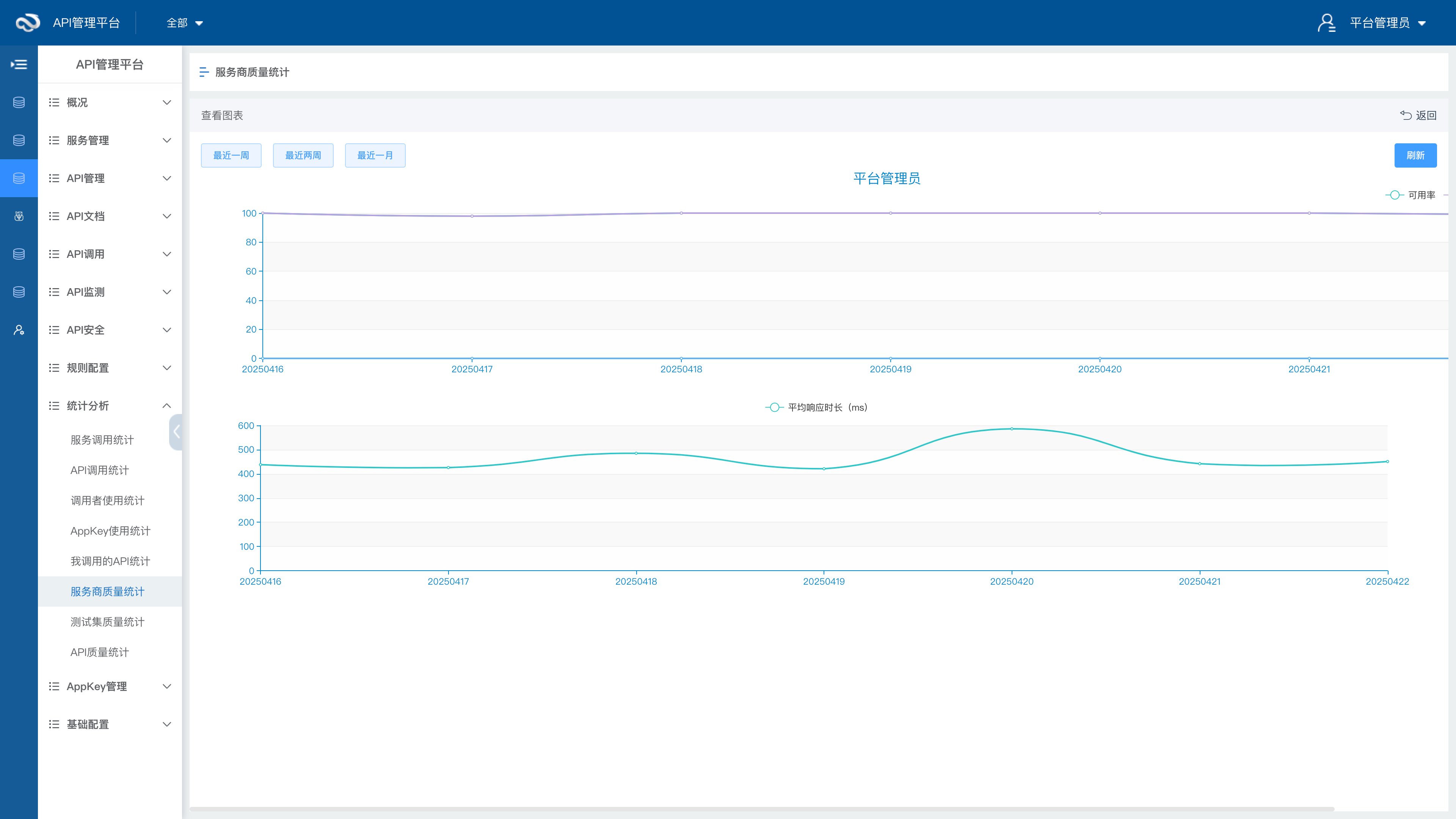Open the API调用统计 submenu item
Viewport: 1456px width, 819px height.
coord(99,470)
